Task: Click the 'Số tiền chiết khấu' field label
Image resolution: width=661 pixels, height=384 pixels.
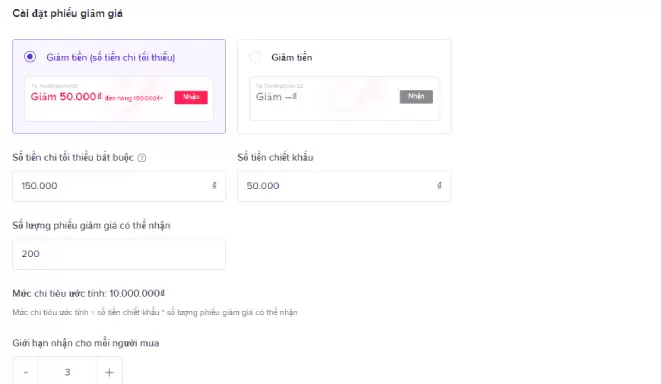Action: coord(275,157)
